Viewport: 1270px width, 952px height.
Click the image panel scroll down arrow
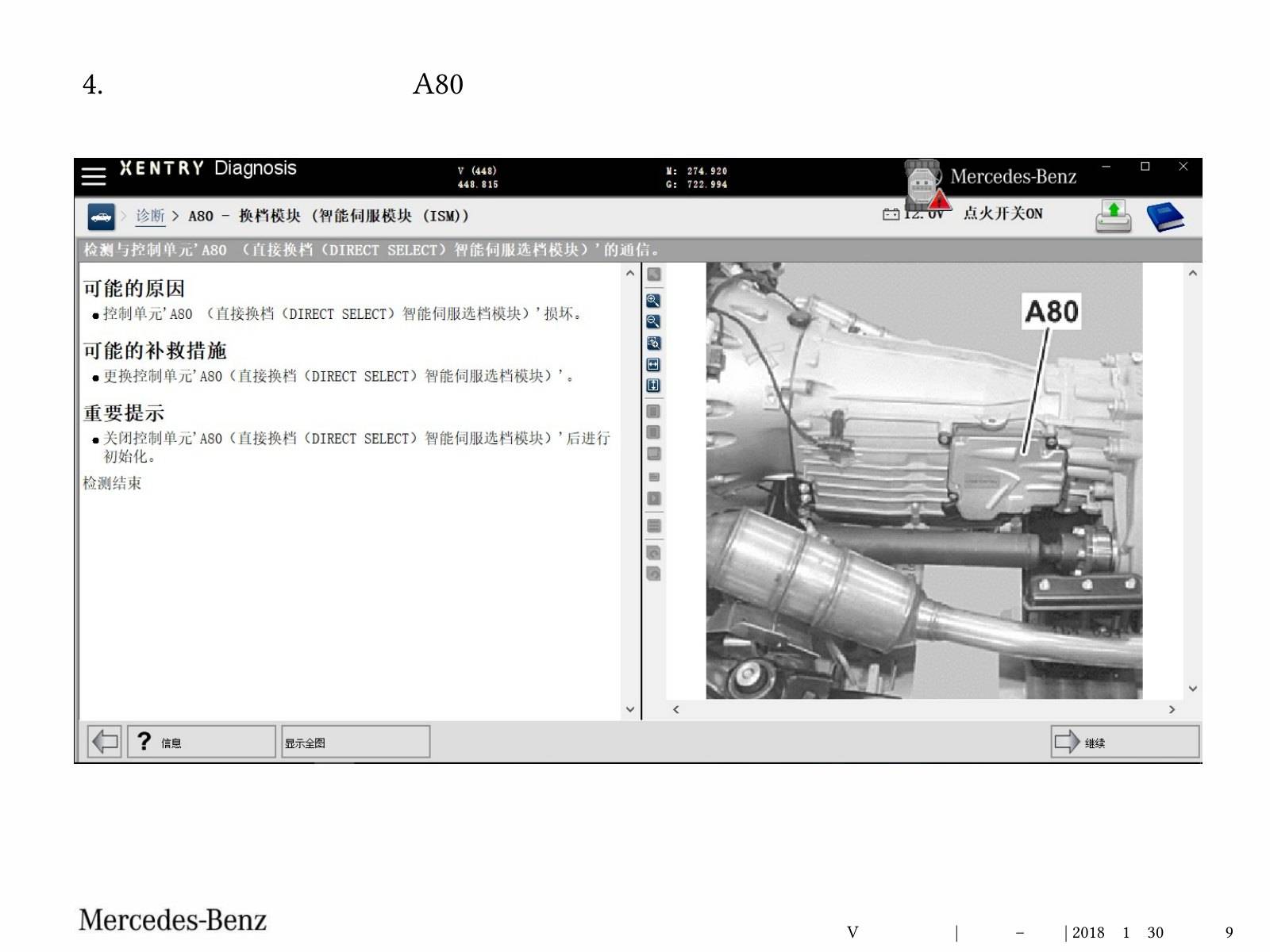tap(1192, 689)
